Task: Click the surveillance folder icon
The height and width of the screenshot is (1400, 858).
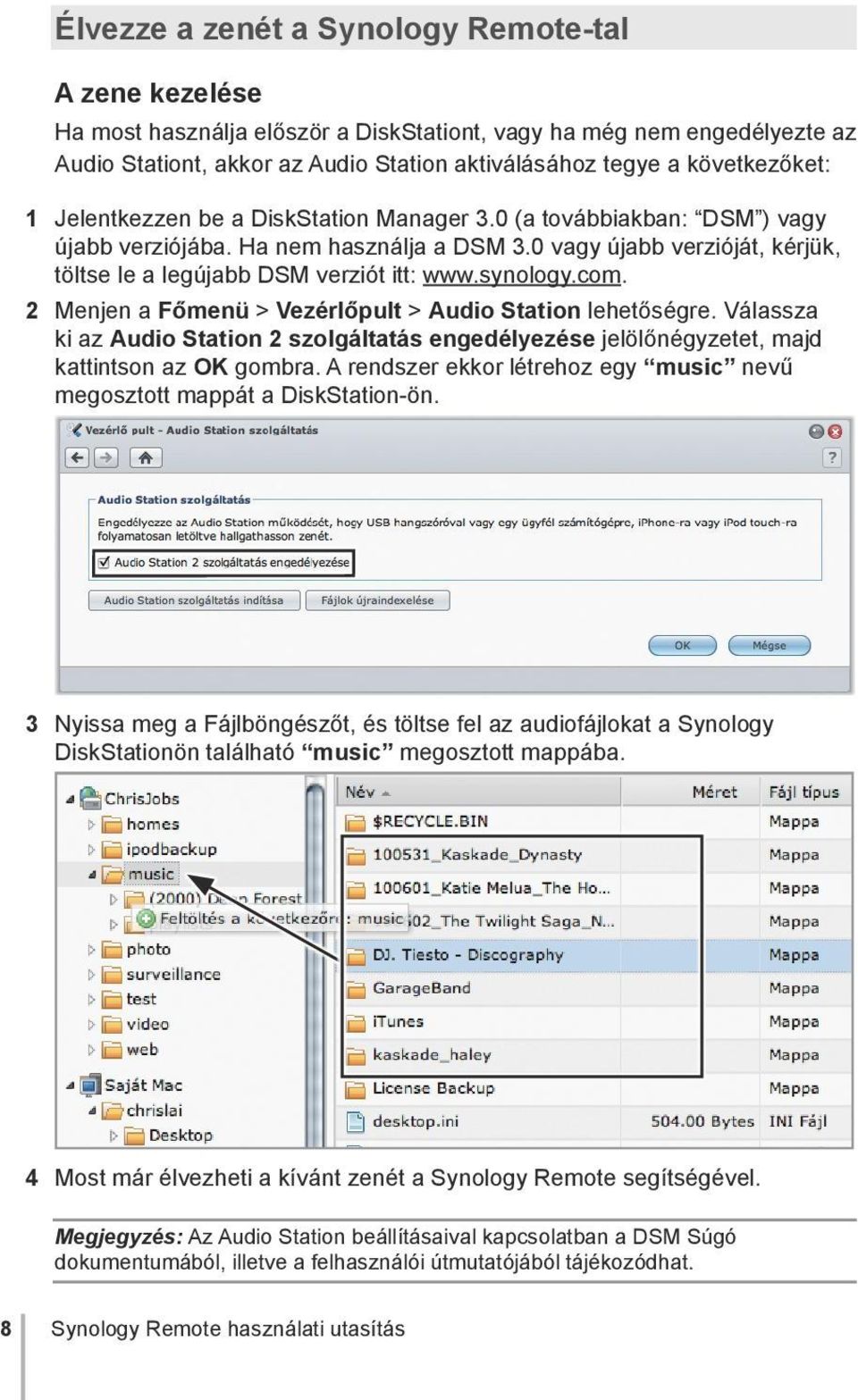Action: [112, 974]
